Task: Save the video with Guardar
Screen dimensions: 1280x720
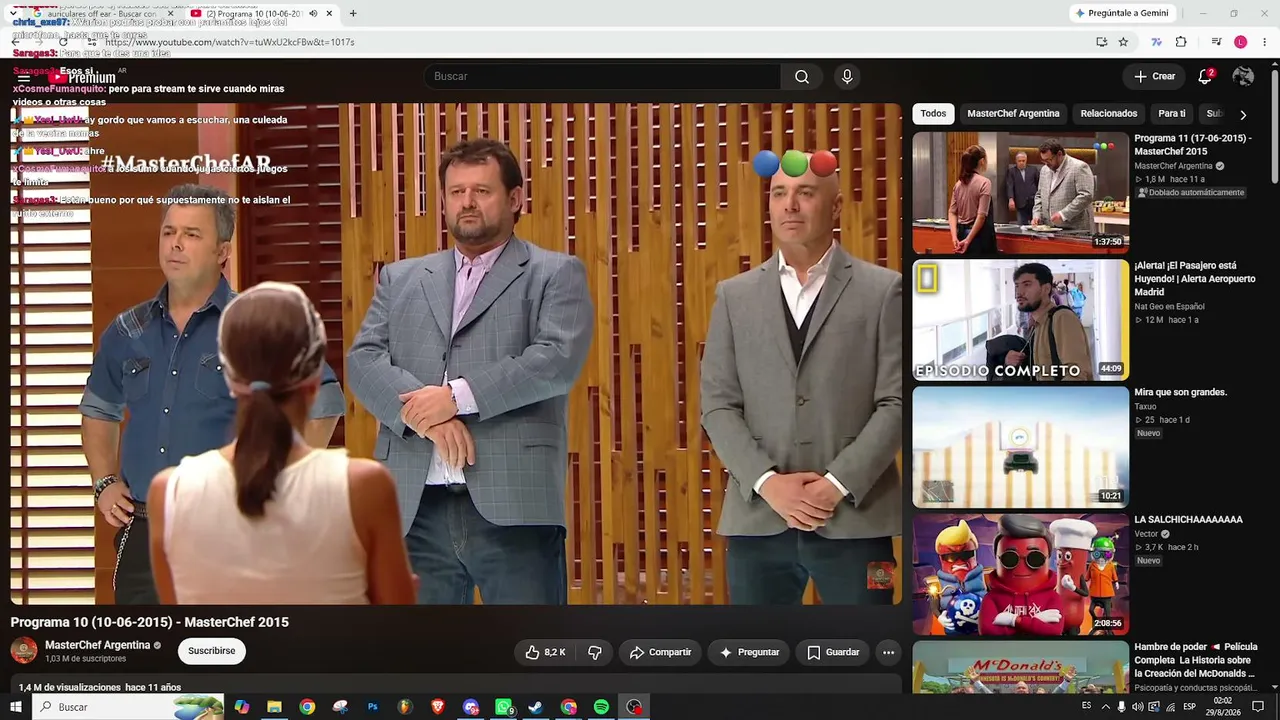Action: [x=833, y=652]
